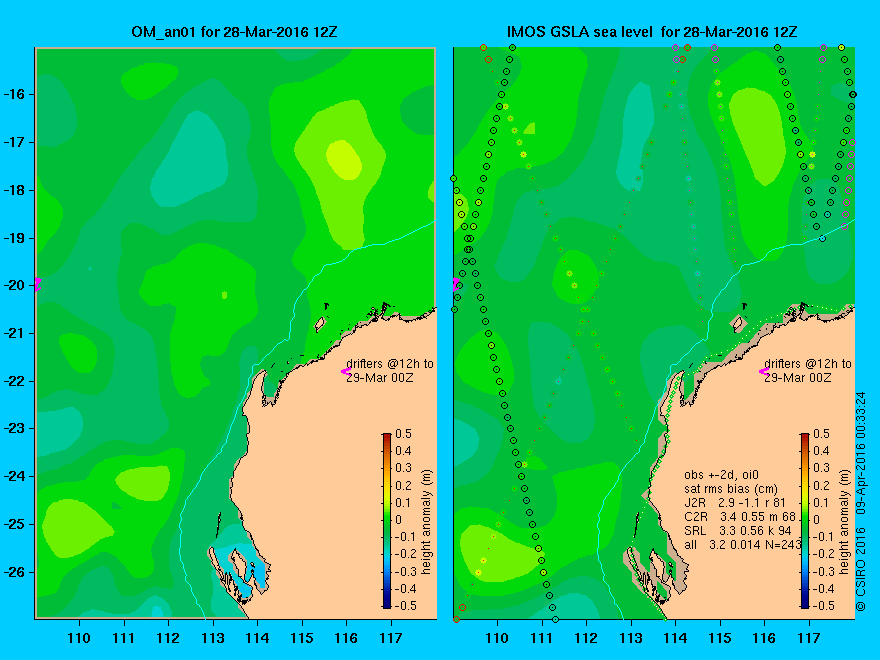Click latitude label -24 on the y-axis

click(15, 476)
